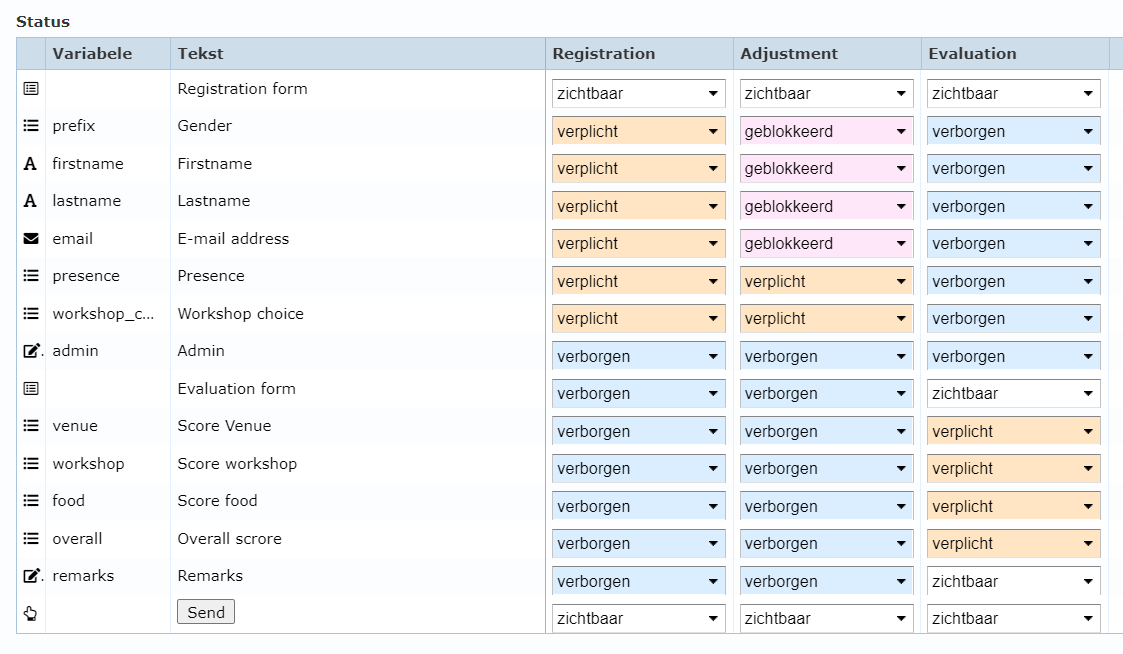Click the E-mail address text
1123x654 pixels.
click(x=233, y=239)
